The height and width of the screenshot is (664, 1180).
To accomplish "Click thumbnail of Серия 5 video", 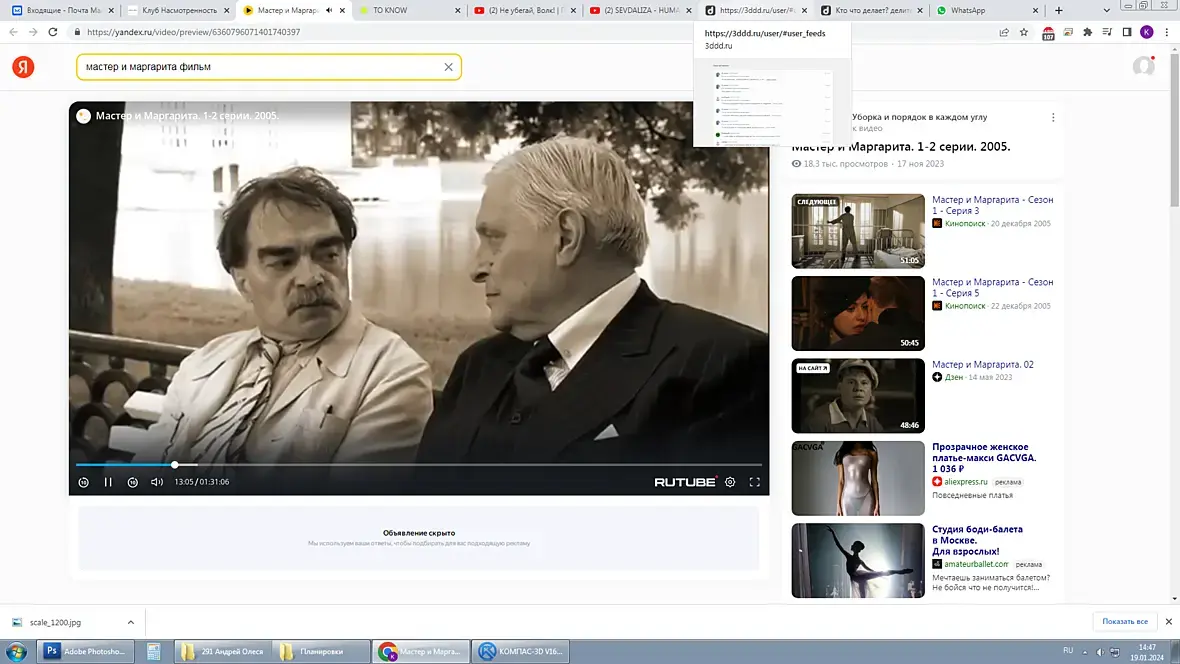I will [x=858, y=313].
